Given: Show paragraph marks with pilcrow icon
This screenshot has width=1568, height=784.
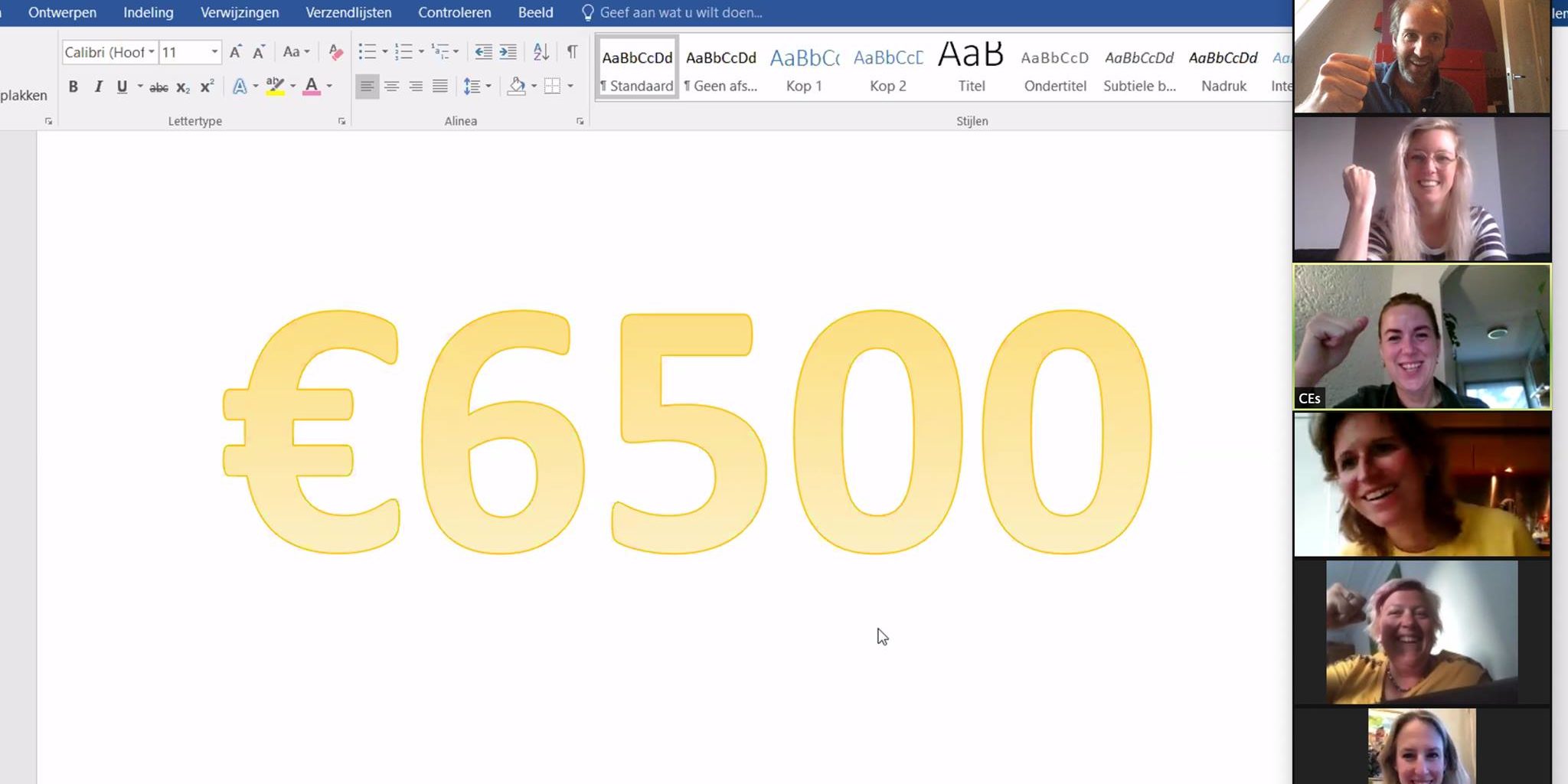Looking at the screenshot, I should click(x=572, y=52).
